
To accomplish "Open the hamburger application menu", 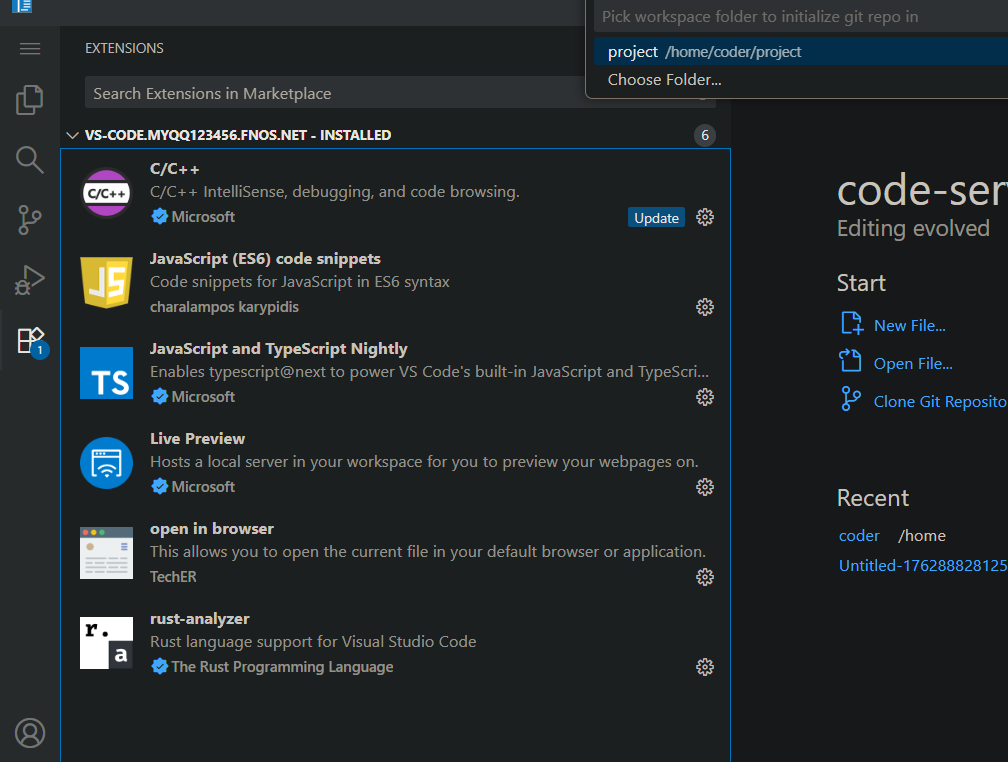I will click(30, 49).
